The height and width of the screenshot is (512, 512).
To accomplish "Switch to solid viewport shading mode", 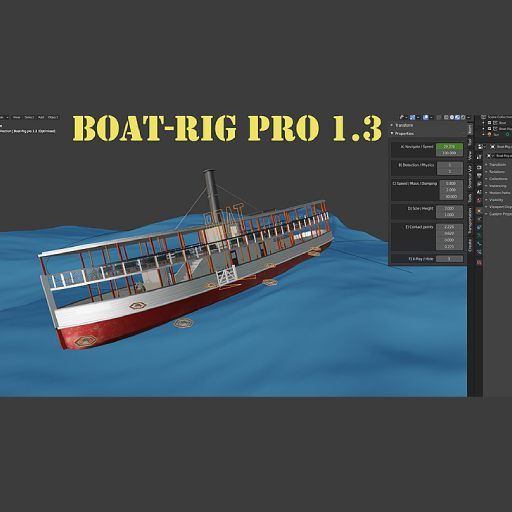I will (x=452, y=117).
